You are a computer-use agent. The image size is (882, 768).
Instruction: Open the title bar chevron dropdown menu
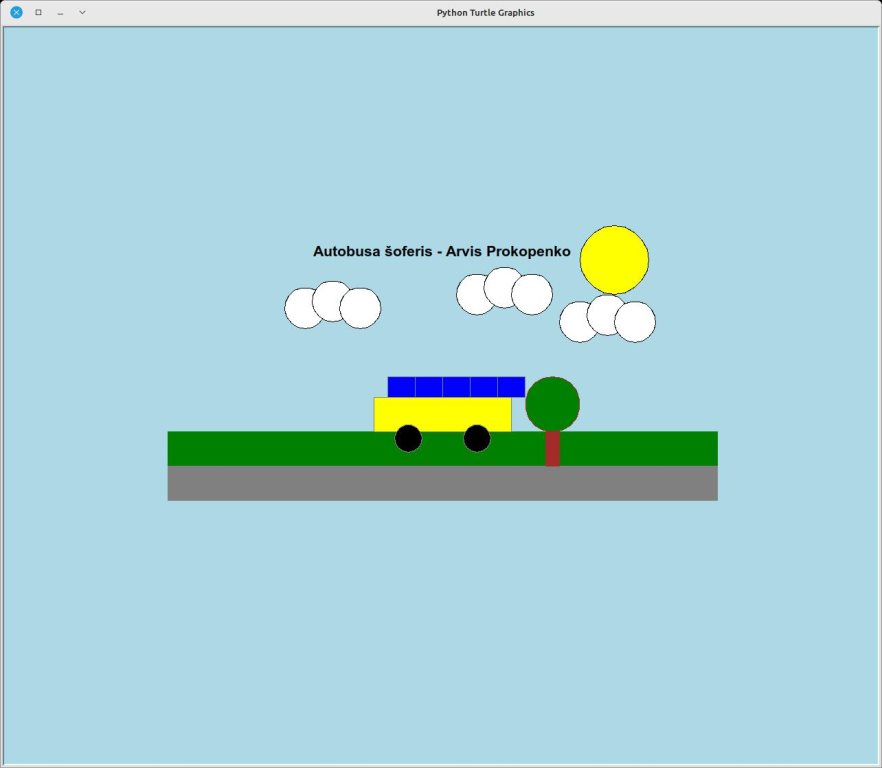[x=82, y=12]
